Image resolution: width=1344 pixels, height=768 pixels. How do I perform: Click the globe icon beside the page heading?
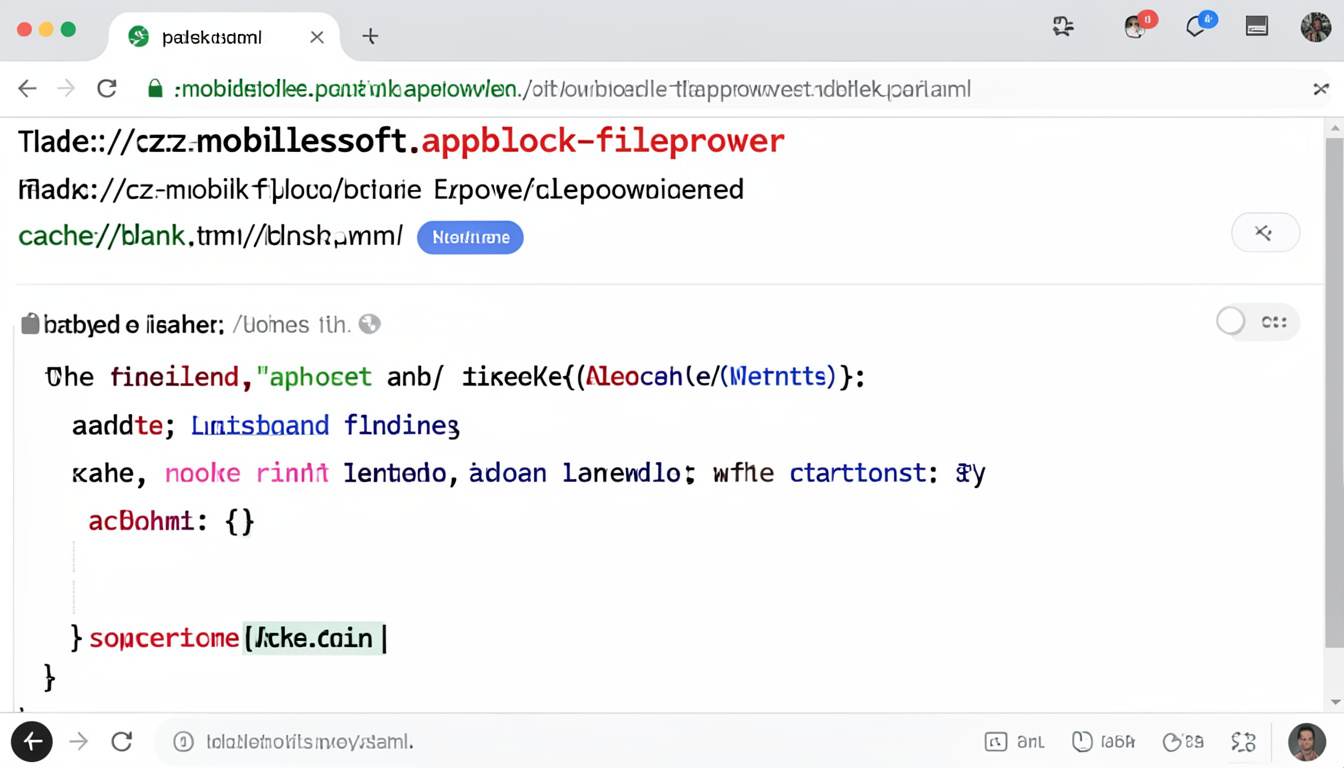point(369,324)
